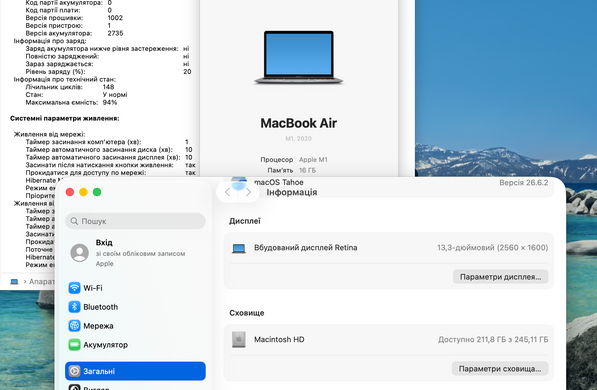Click the macOS Tahoe icon

239,183
